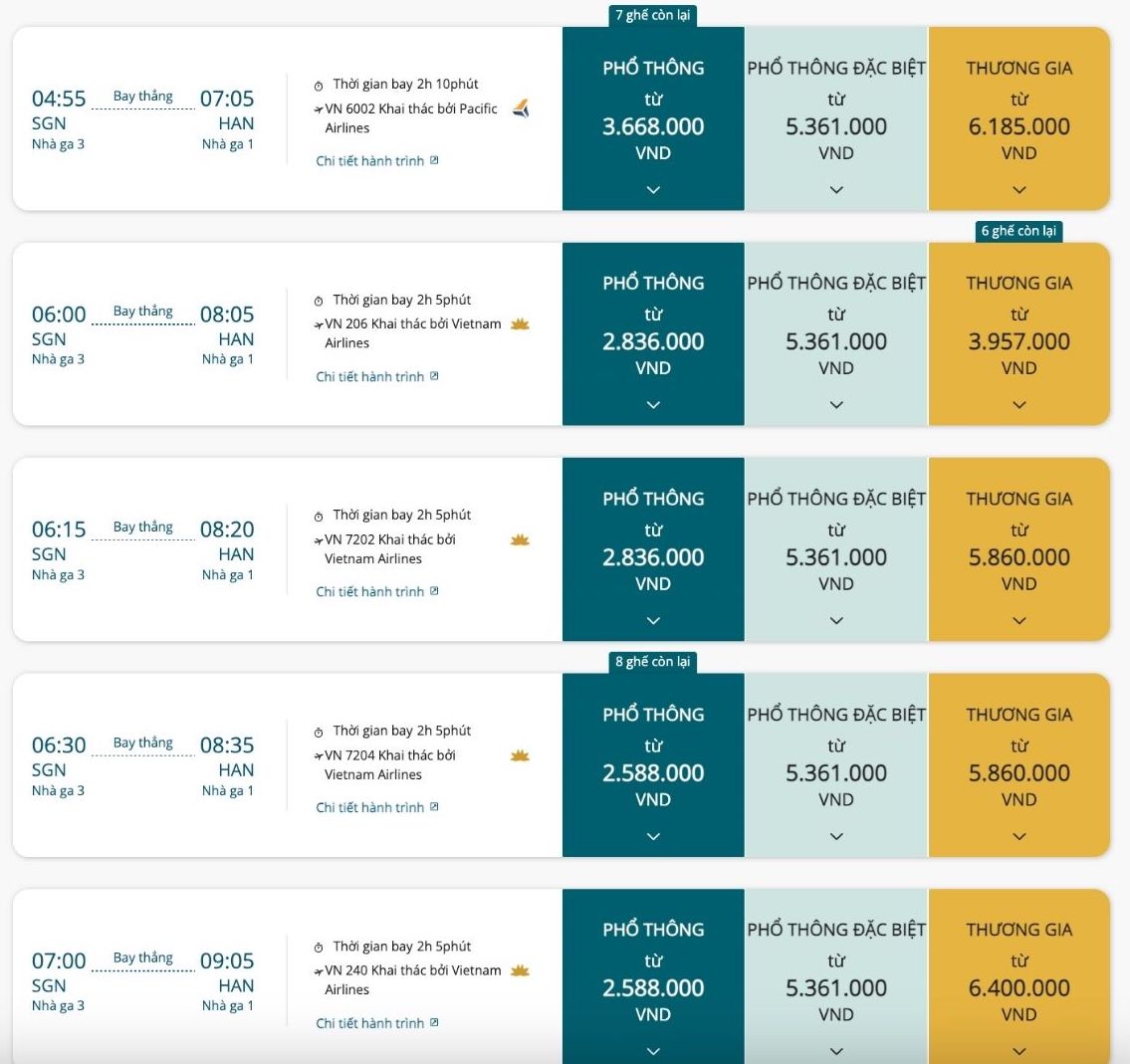Choose Phổ Thông Đặc Biệt fare for 06:30 flight
The image size is (1130, 1064).
coord(836,765)
